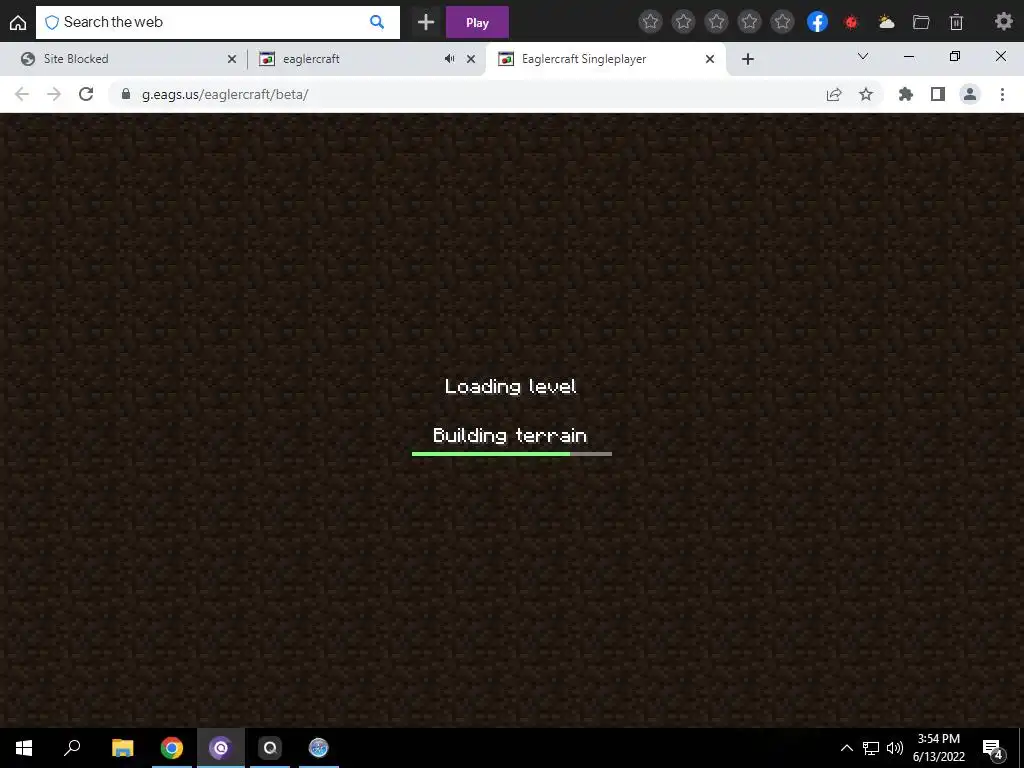Click the Building terrain text
Screen dimensions: 1024x768
pyautogui.click(x=510, y=436)
